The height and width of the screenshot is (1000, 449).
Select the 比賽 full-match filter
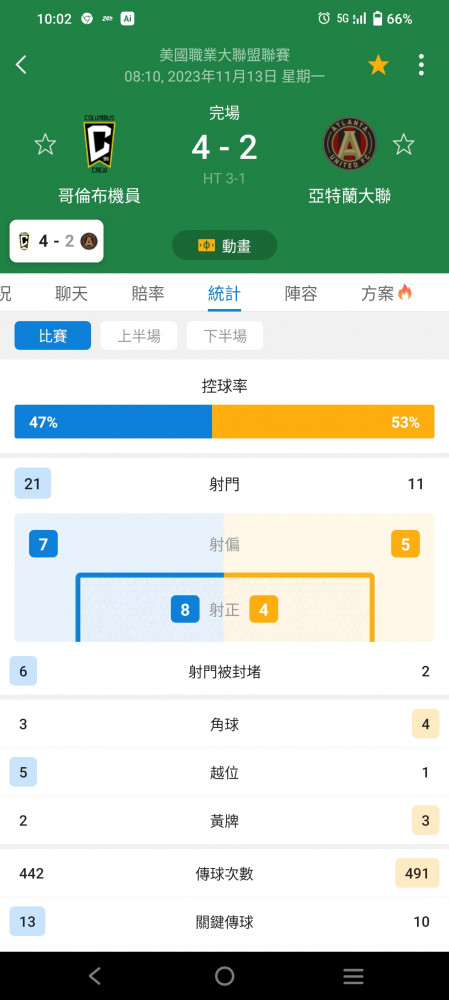point(53,335)
